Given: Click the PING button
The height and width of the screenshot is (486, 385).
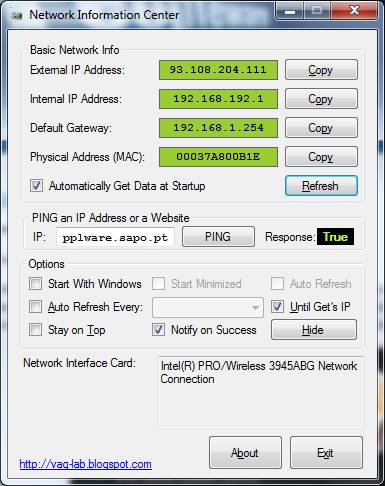Looking at the screenshot, I should (218, 237).
